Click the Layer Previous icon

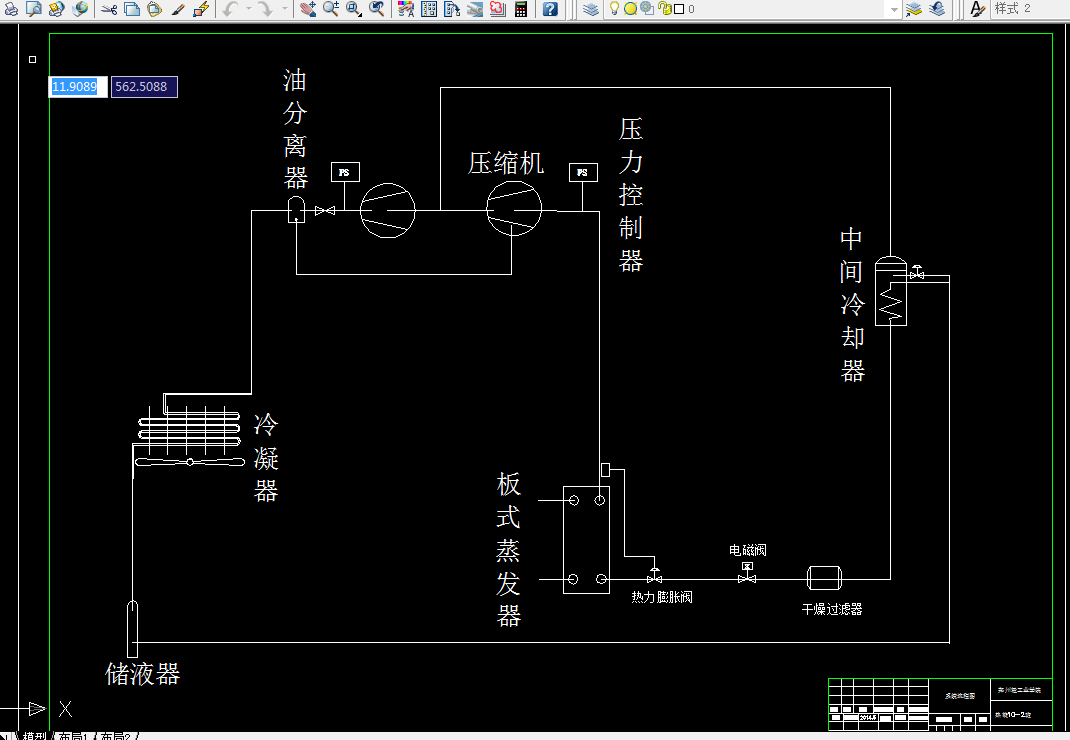938,9
